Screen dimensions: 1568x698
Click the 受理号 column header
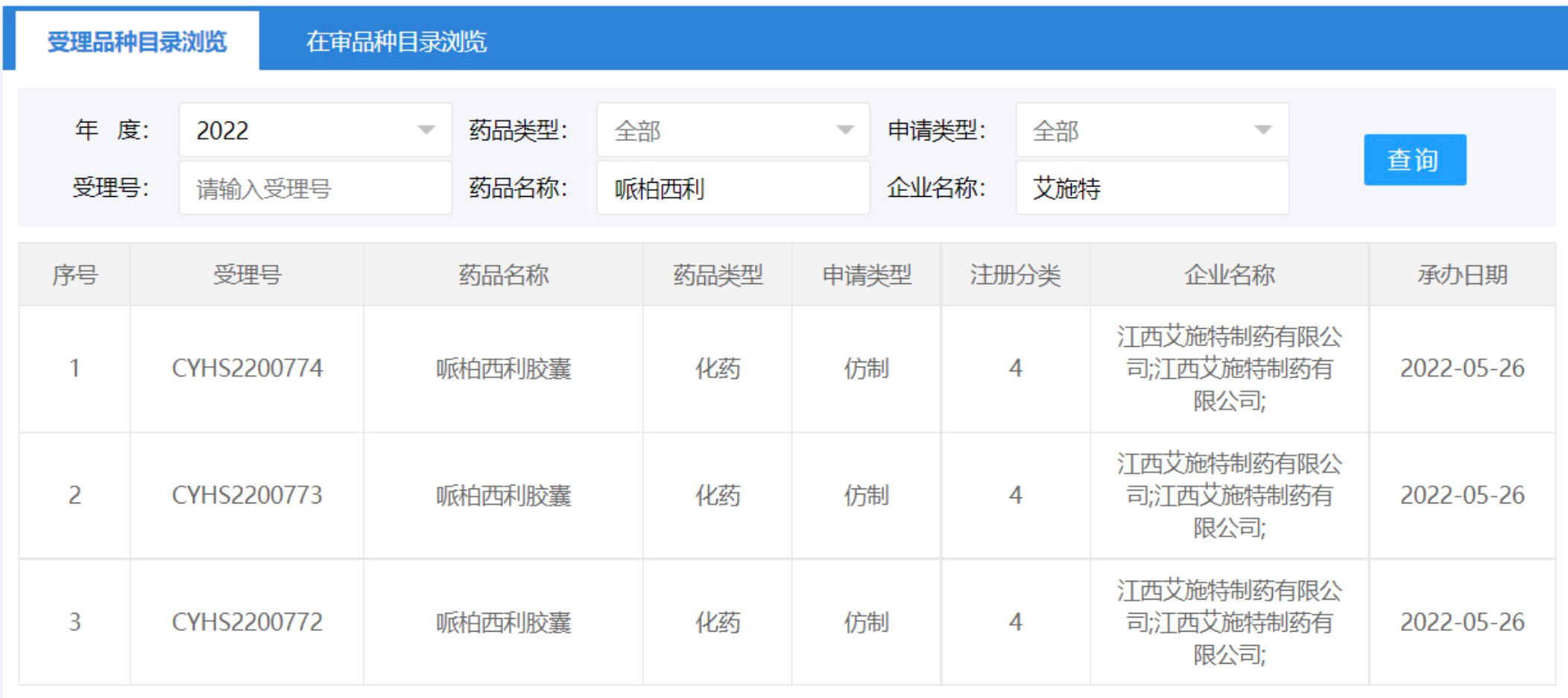coord(247,275)
